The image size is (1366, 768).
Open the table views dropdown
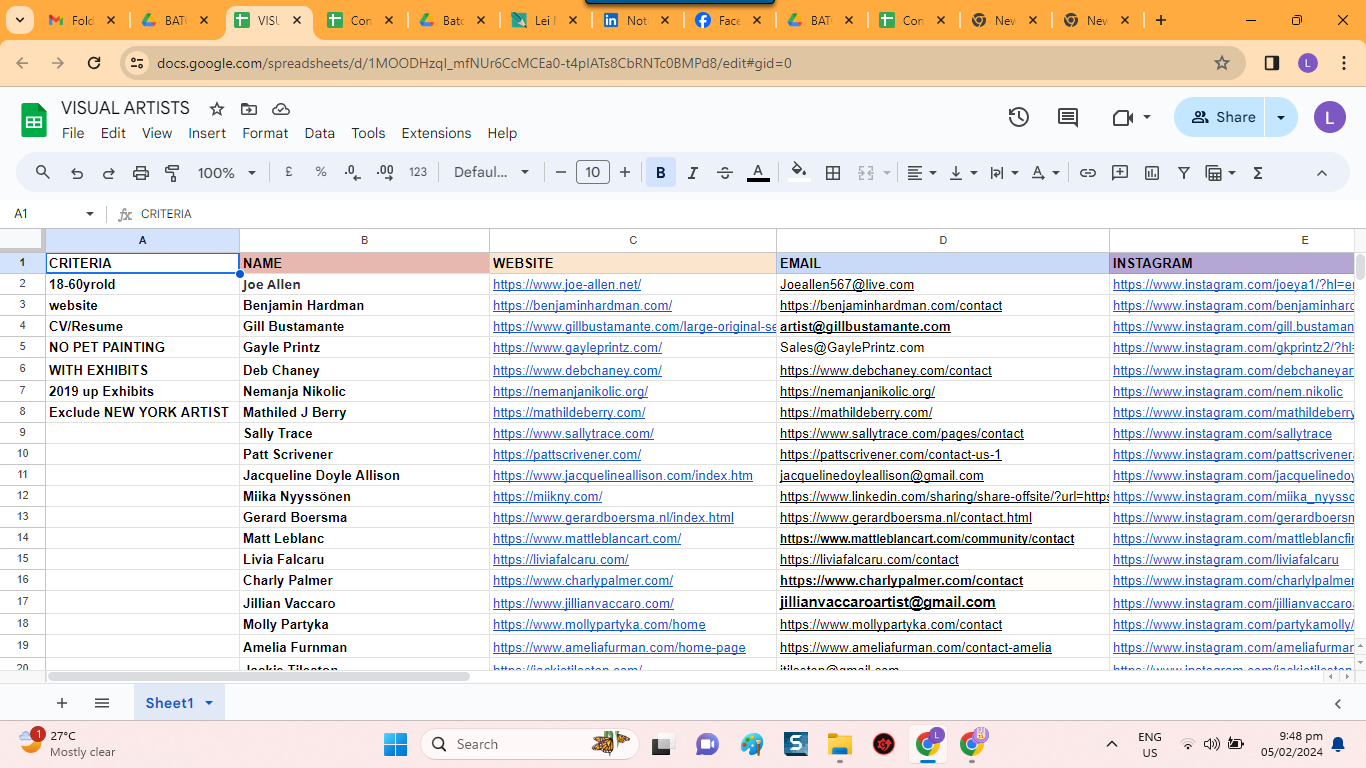pos(1220,172)
